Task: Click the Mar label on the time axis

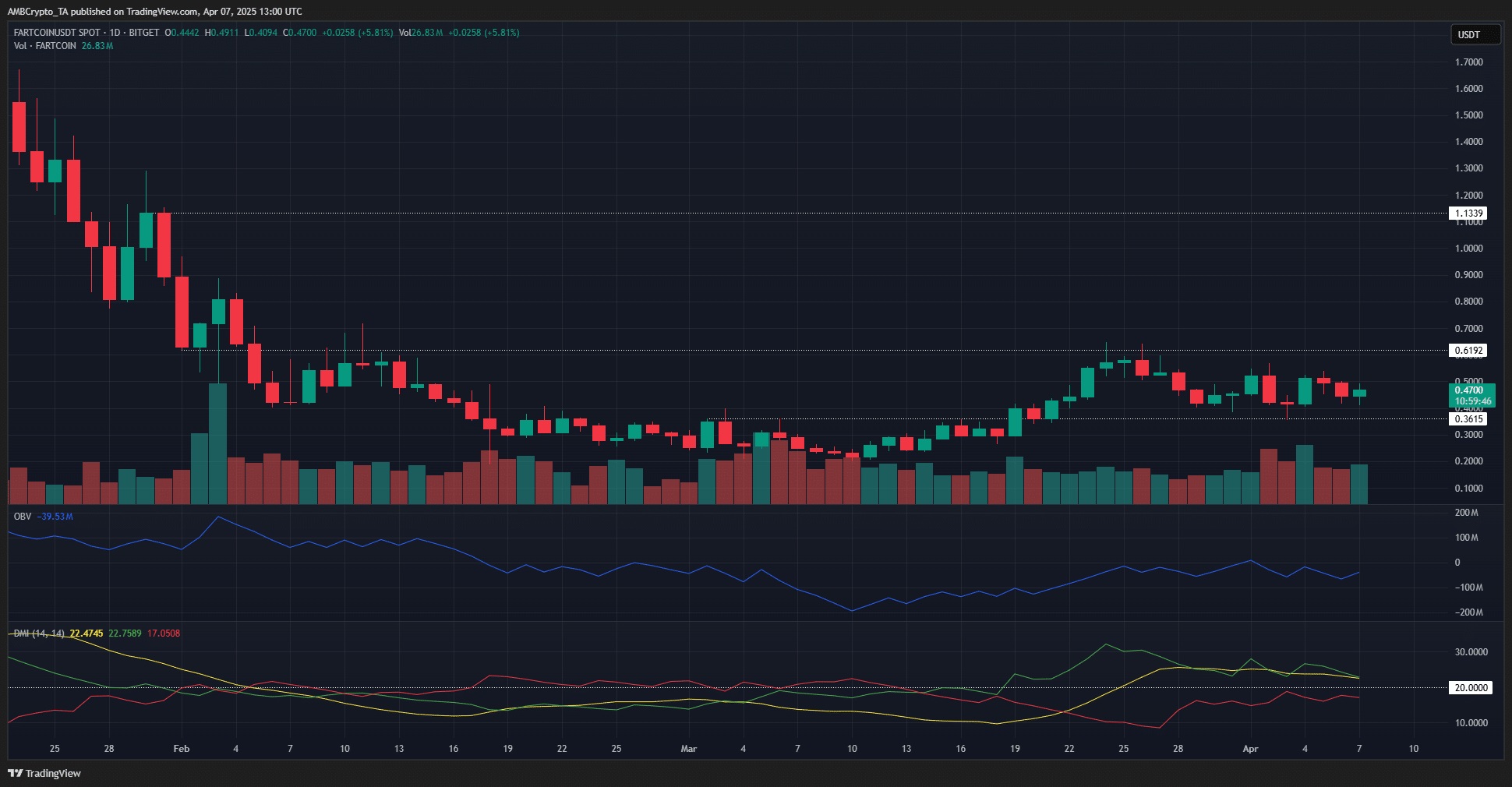Action: (688, 749)
